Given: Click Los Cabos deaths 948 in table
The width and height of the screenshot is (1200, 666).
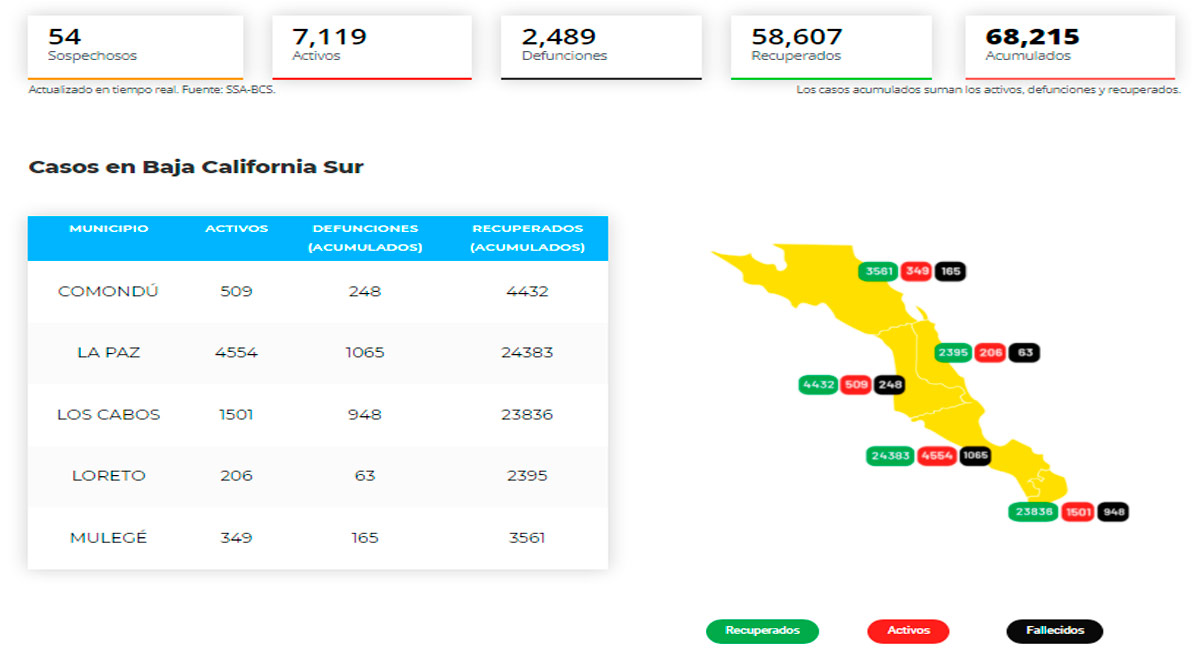Looking at the screenshot, I should pos(365,415).
